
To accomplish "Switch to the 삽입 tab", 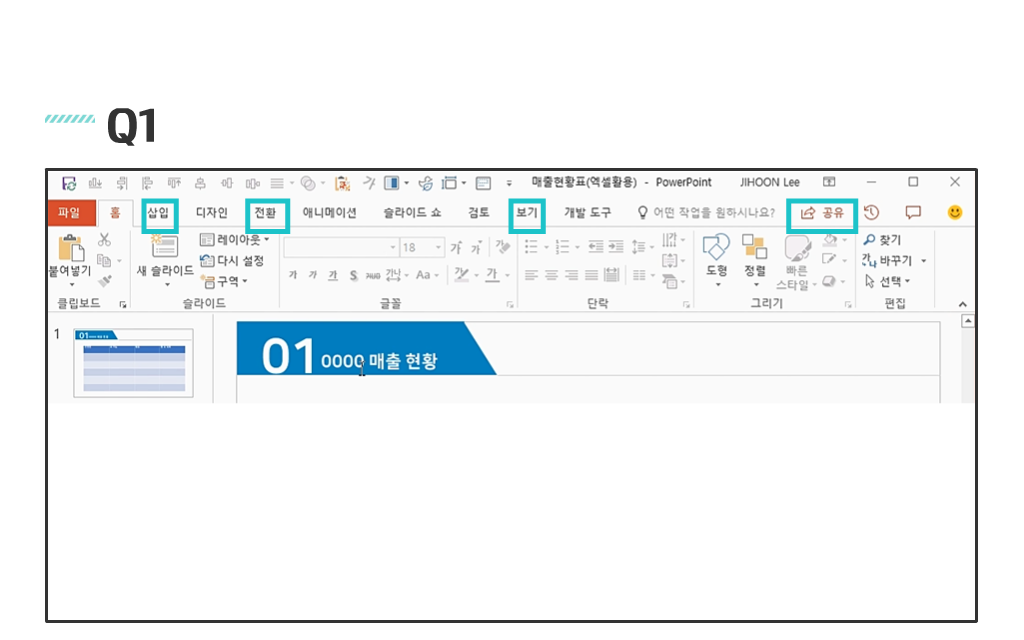I will (x=158, y=213).
